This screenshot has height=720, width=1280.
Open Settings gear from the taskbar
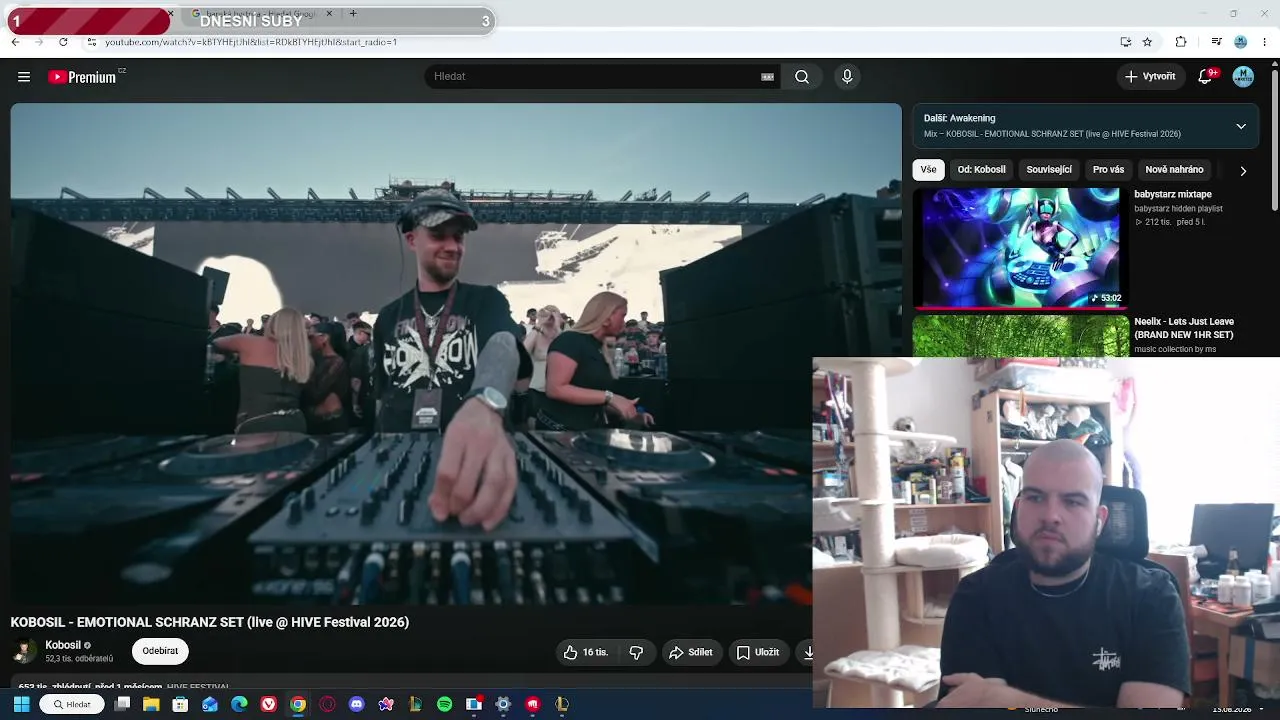click(503, 705)
